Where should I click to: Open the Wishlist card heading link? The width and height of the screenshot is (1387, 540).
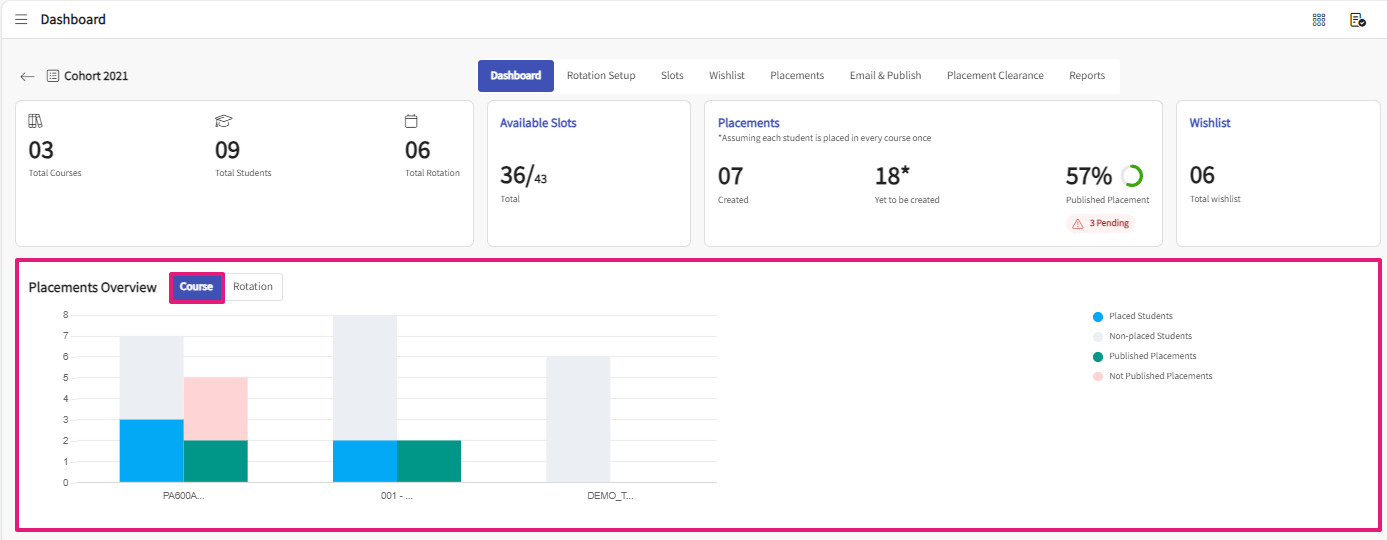tap(1210, 123)
